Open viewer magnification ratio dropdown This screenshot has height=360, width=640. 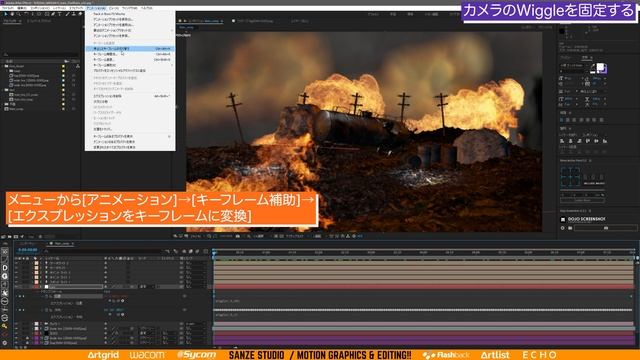point(197,236)
